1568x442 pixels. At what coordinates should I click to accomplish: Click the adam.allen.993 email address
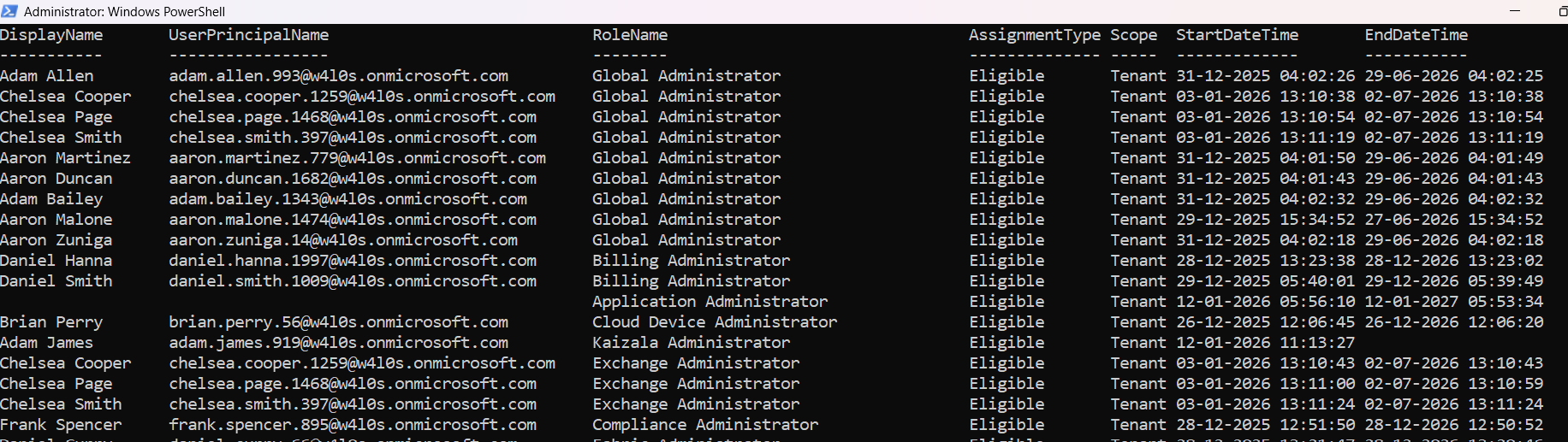(338, 76)
